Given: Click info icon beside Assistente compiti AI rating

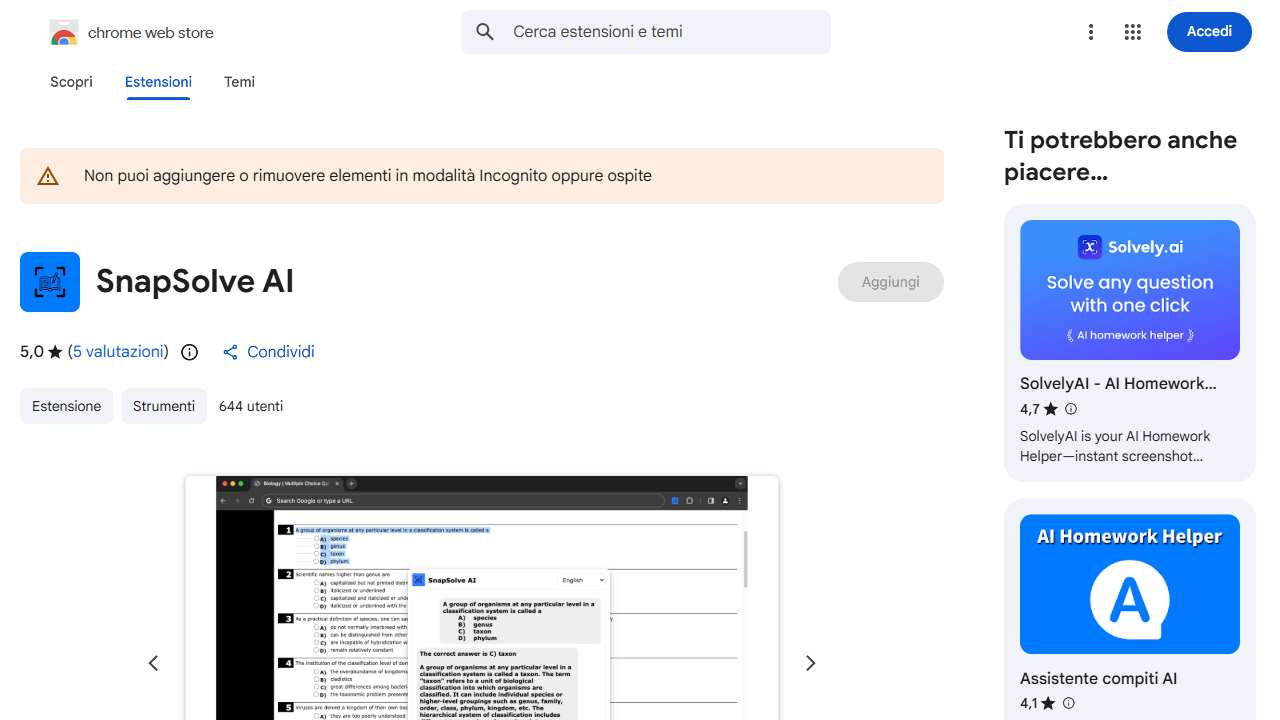Looking at the screenshot, I should [x=1069, y=703].
